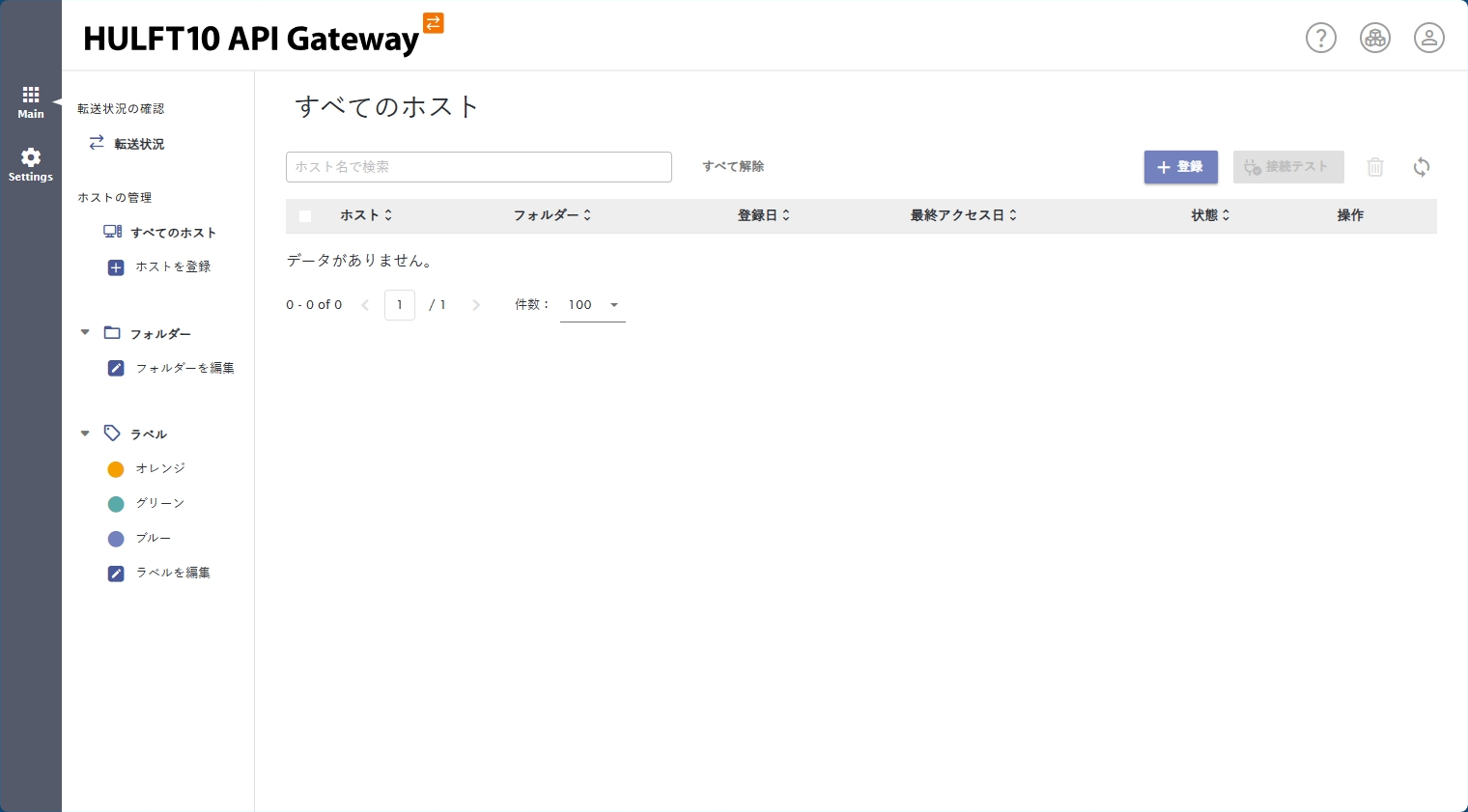Open ラベルを編集 menu item

point(173,573)
